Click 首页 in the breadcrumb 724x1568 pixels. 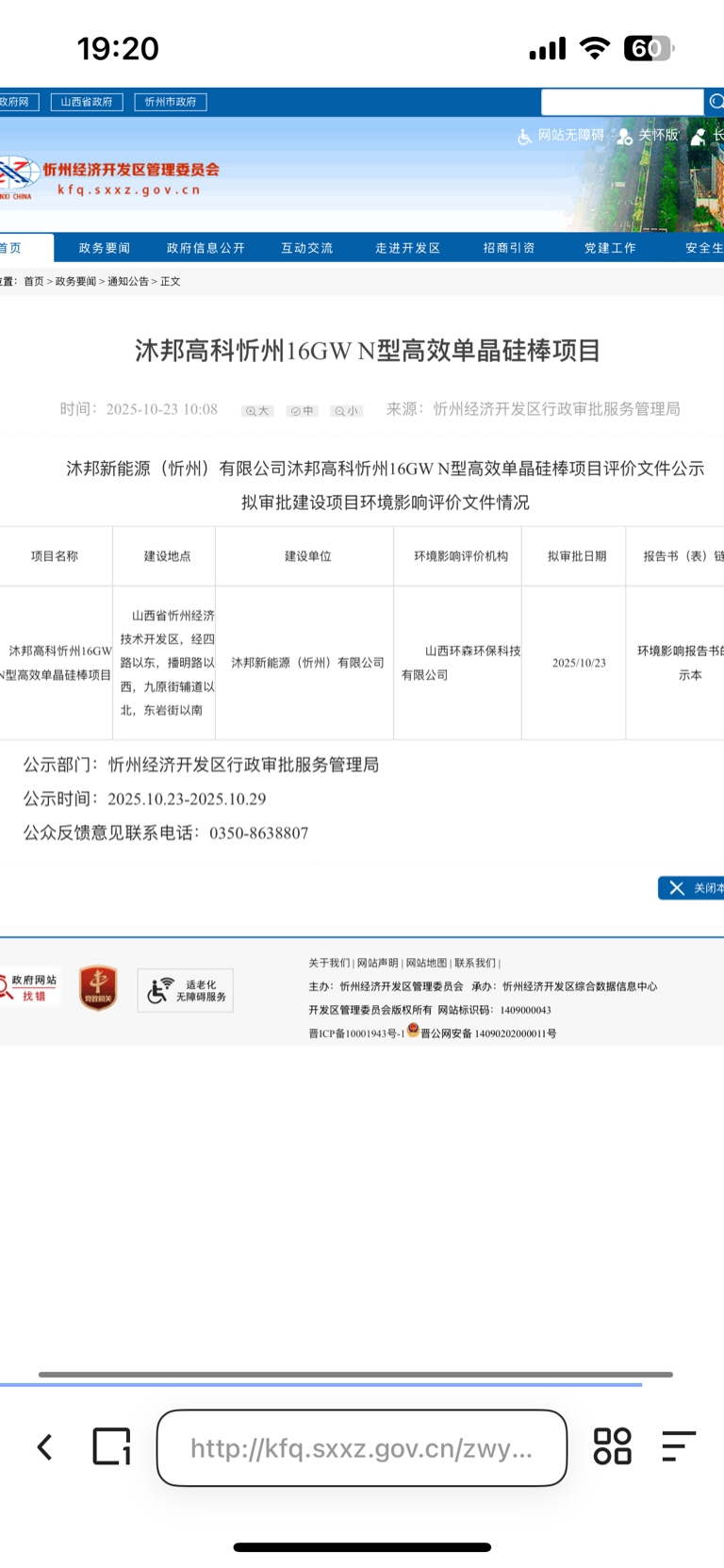tap(34, 281)
